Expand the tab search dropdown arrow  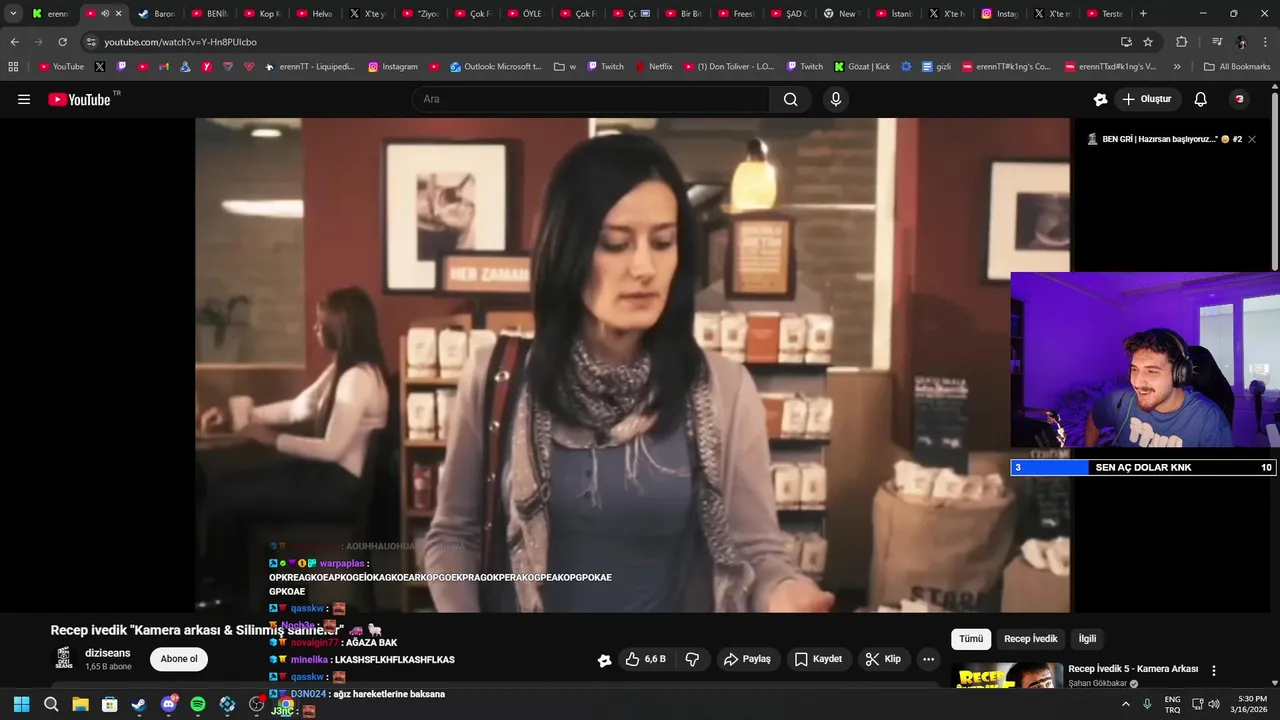13,14
